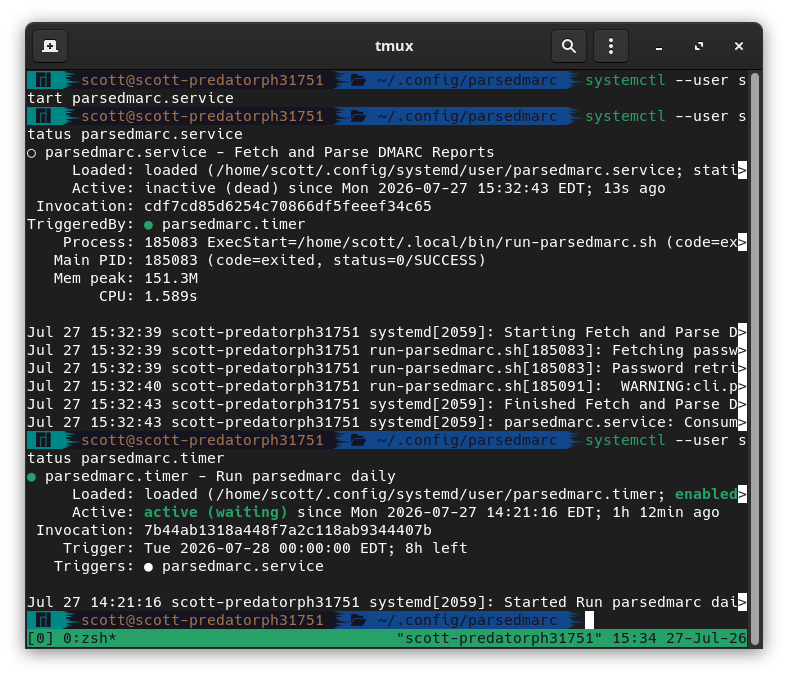Click the Main PID '185083 (code=exited, status=0/SUCCESS)'

[x=315, y=260]
